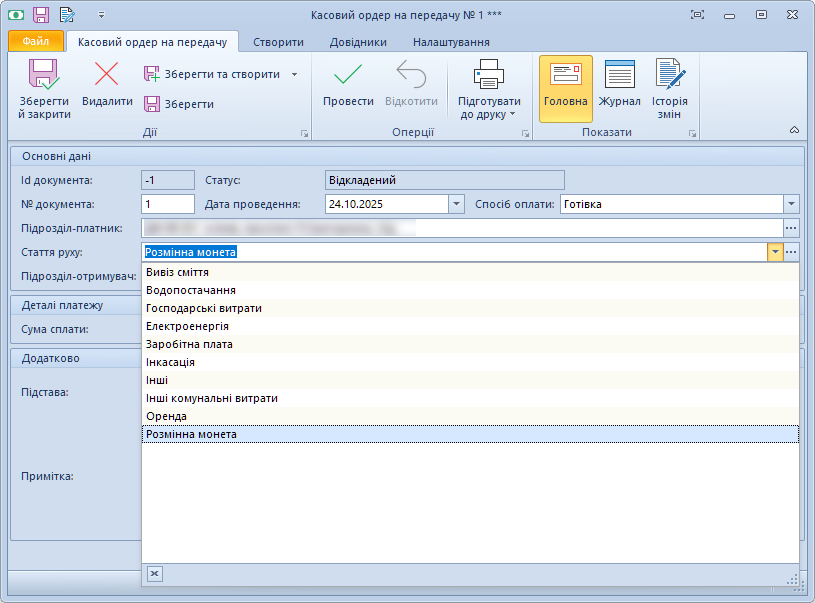Expand the 'Зберегти та створити' split arrow
Screen dimensions: 815x603
click(x=294, y=74)
